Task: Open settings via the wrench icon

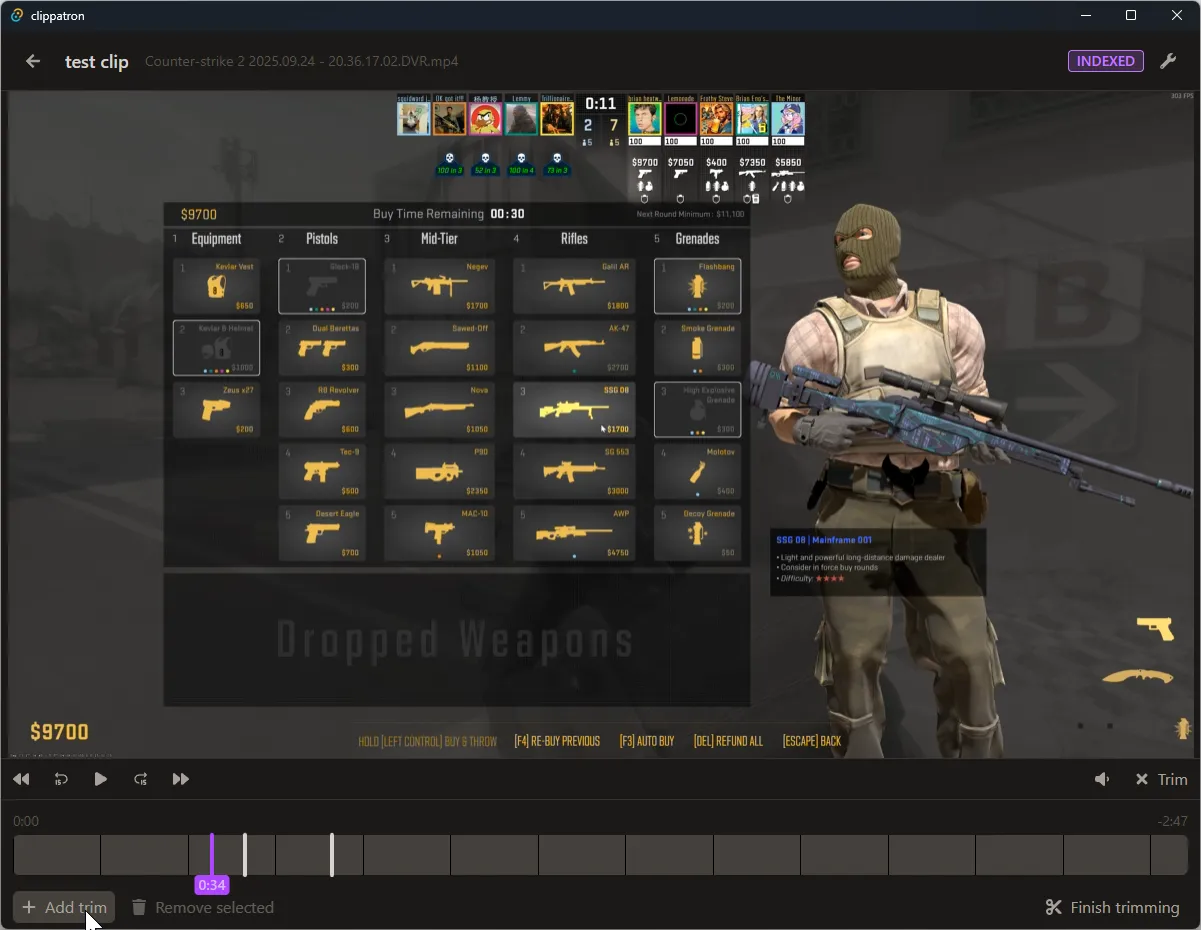Action: coord(1167,61)
